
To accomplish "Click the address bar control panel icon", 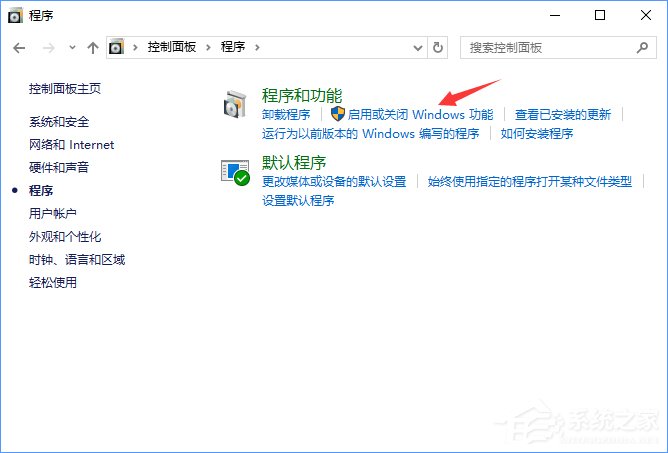I will [x=116, y=47].
